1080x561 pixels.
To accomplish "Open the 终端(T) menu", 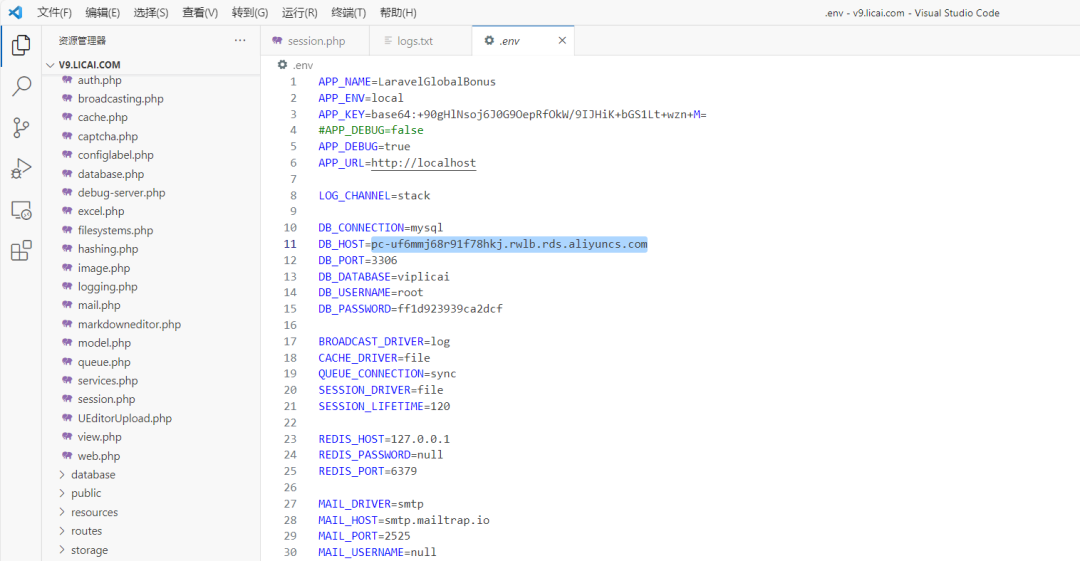I will point(349,12).
